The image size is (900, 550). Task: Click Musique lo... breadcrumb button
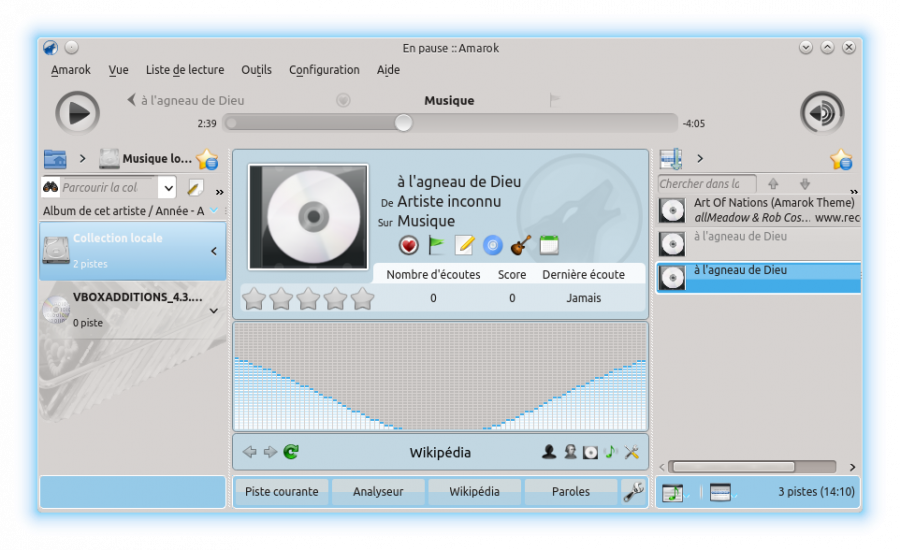tap(145, 158)
